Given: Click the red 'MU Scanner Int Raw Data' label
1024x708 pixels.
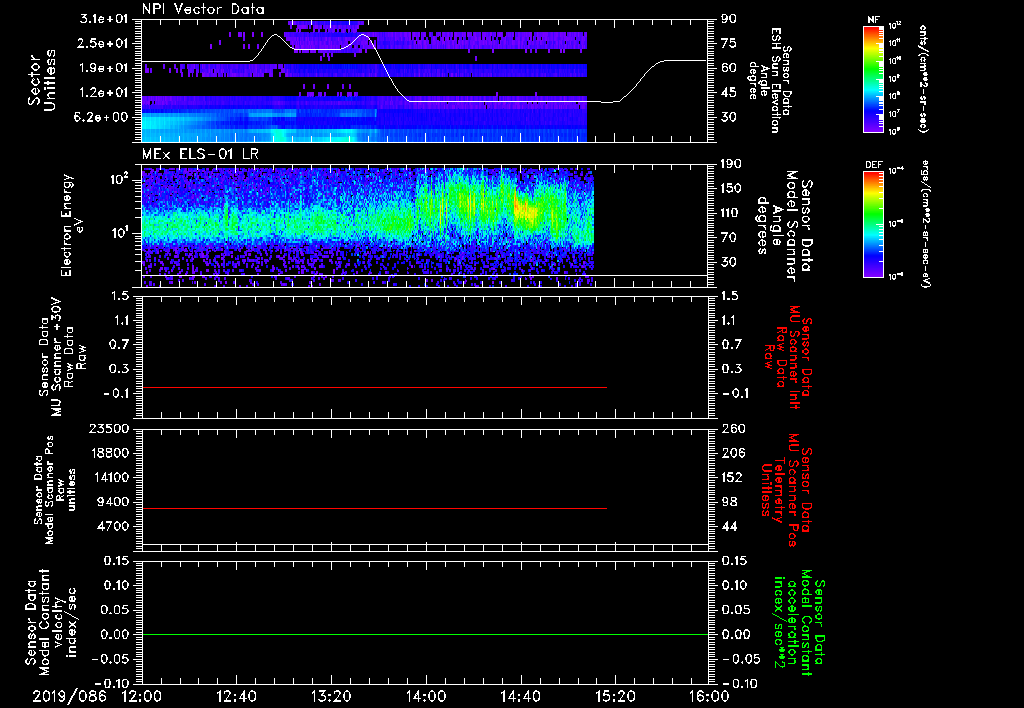Looking at the screenshot, I should (x=788, y=357).
